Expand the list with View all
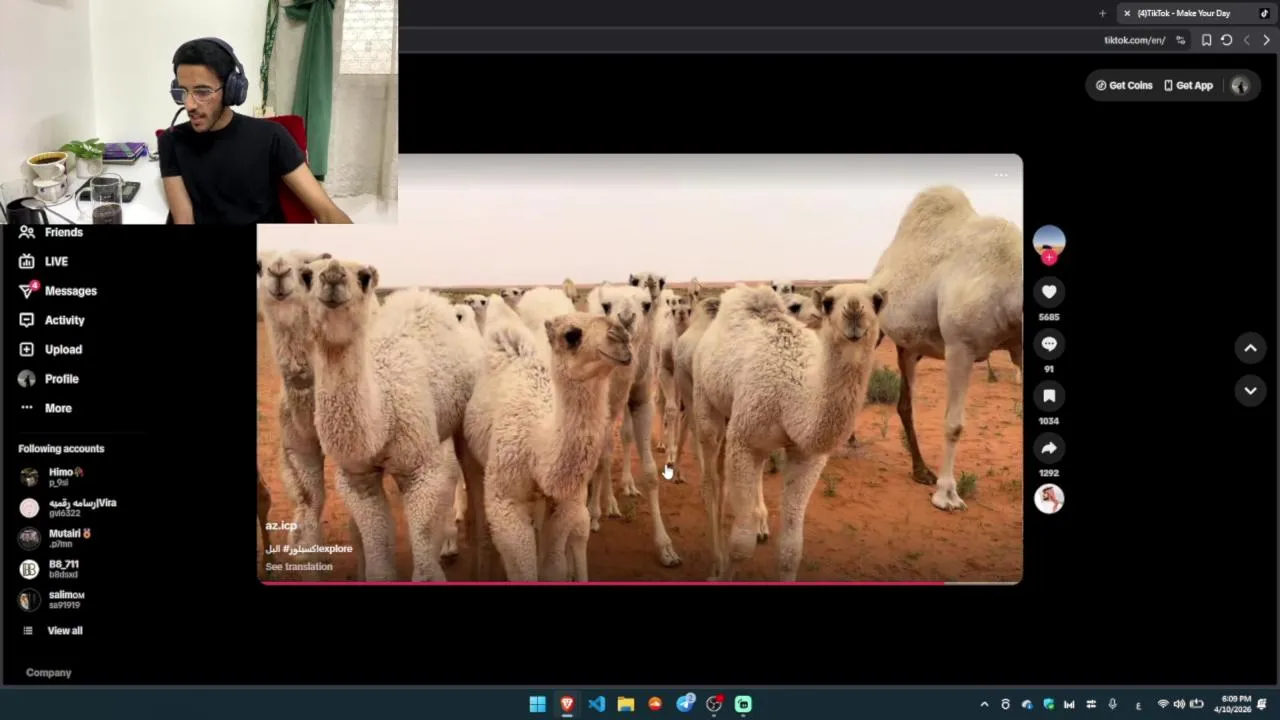This screenshot has height=720, width=1280. 54,631
